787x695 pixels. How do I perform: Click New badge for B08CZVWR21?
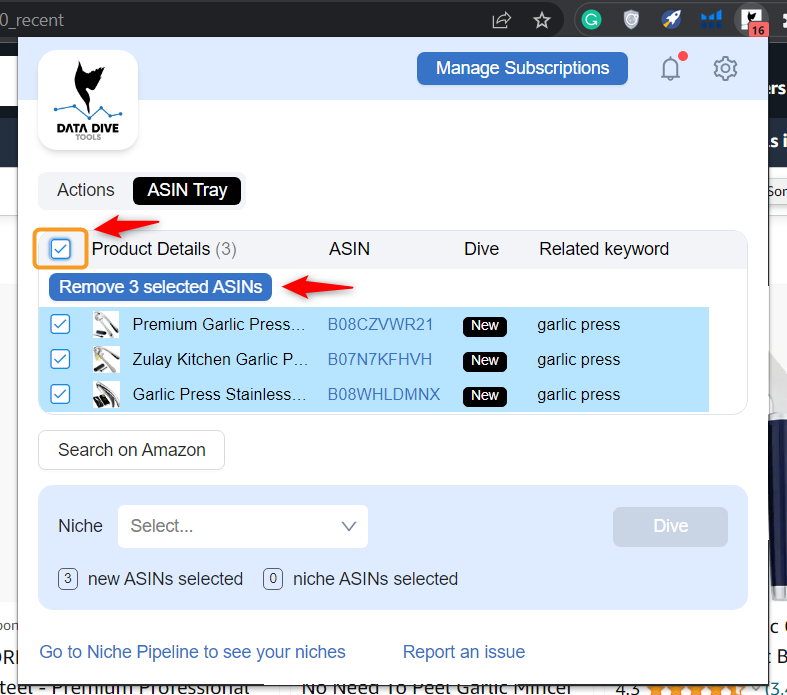[485, 326]
